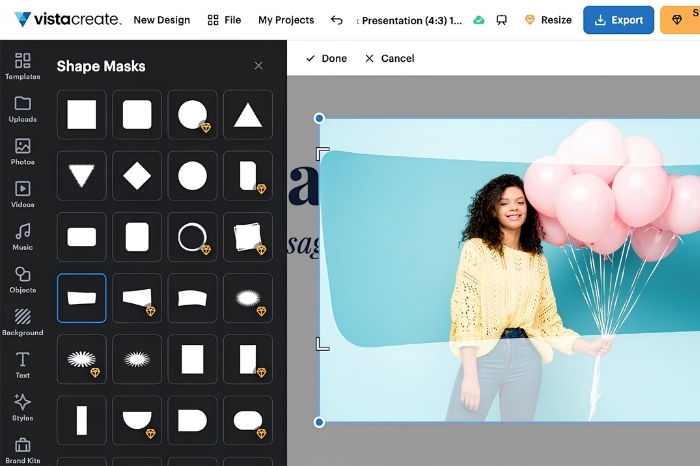Viewport: 700px width, 466px height.
Task: Open the Styles sidebar panel
Action: 22,408
